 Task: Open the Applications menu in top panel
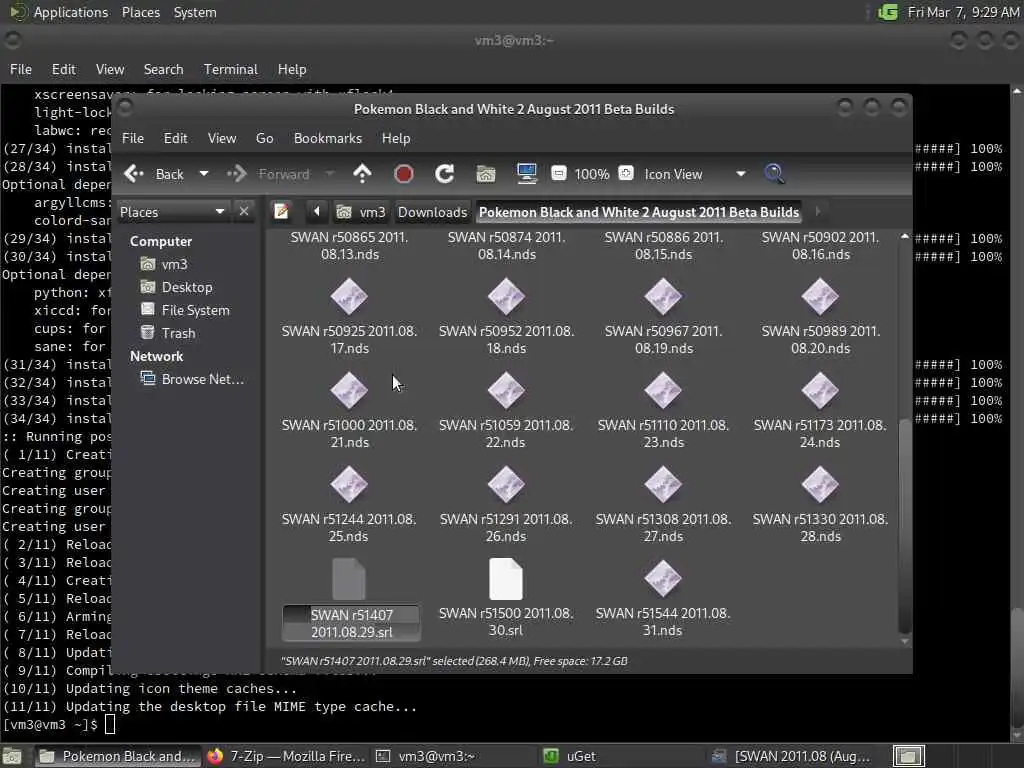click(71, 12)
